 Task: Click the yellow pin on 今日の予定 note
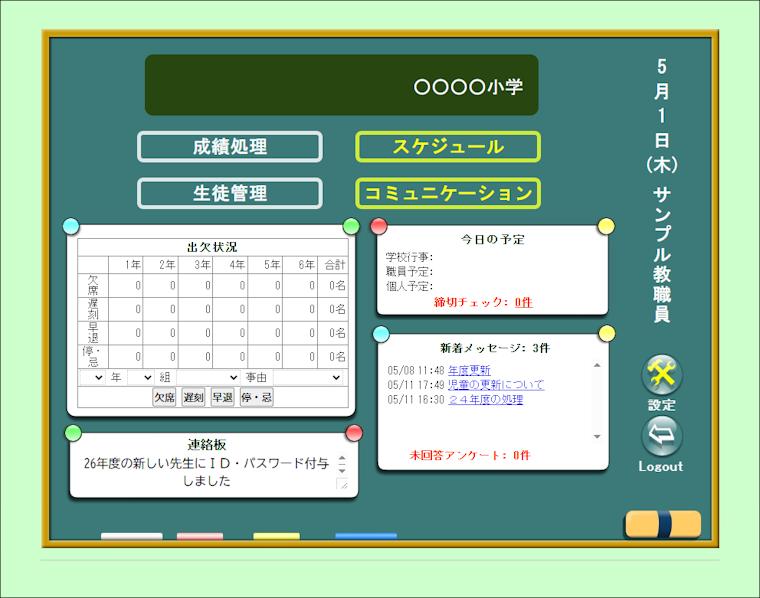[x=606, y=226]
